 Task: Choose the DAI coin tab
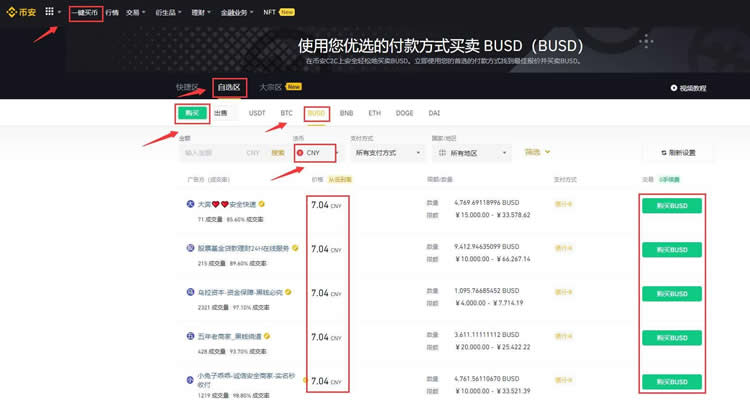(434, 113)
